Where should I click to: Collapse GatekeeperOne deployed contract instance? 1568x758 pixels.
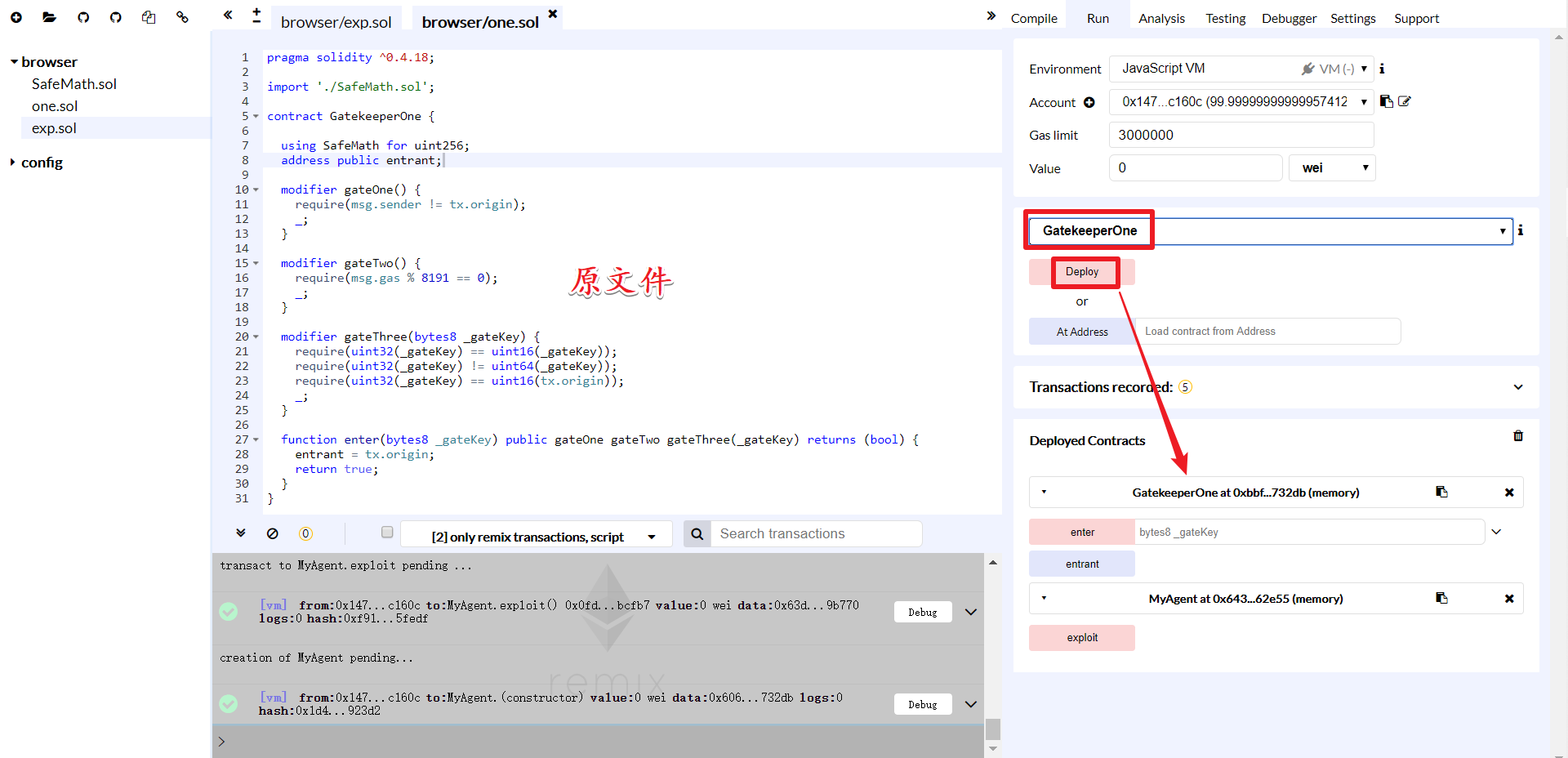click(x=1044, y=492)
